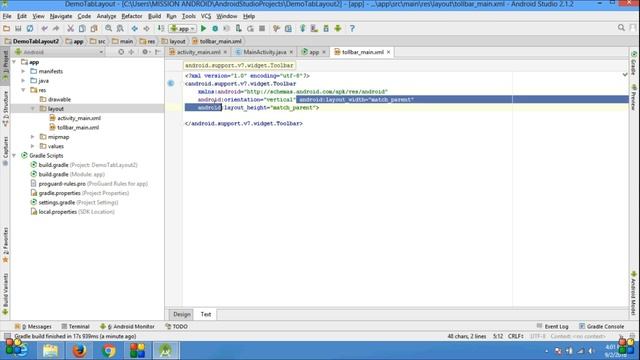Expand the java folder
Screen dimensions: 640x360
(23, 81)
